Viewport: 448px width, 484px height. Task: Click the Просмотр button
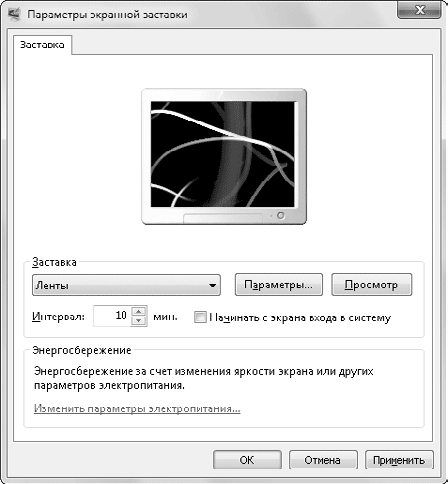click(x=371, y=285)
